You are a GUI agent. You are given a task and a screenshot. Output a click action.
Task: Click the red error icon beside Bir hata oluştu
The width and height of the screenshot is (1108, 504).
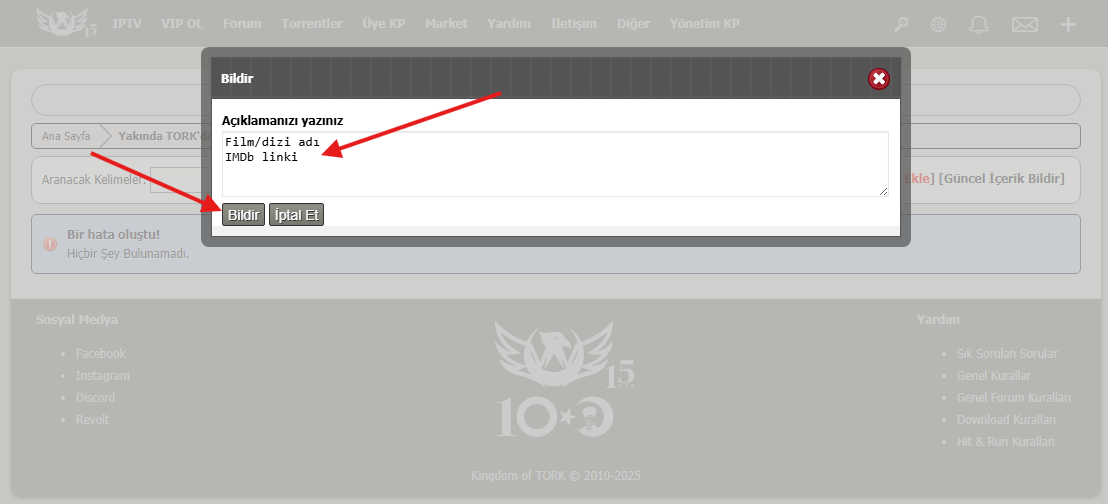click(x=50, y=244)
